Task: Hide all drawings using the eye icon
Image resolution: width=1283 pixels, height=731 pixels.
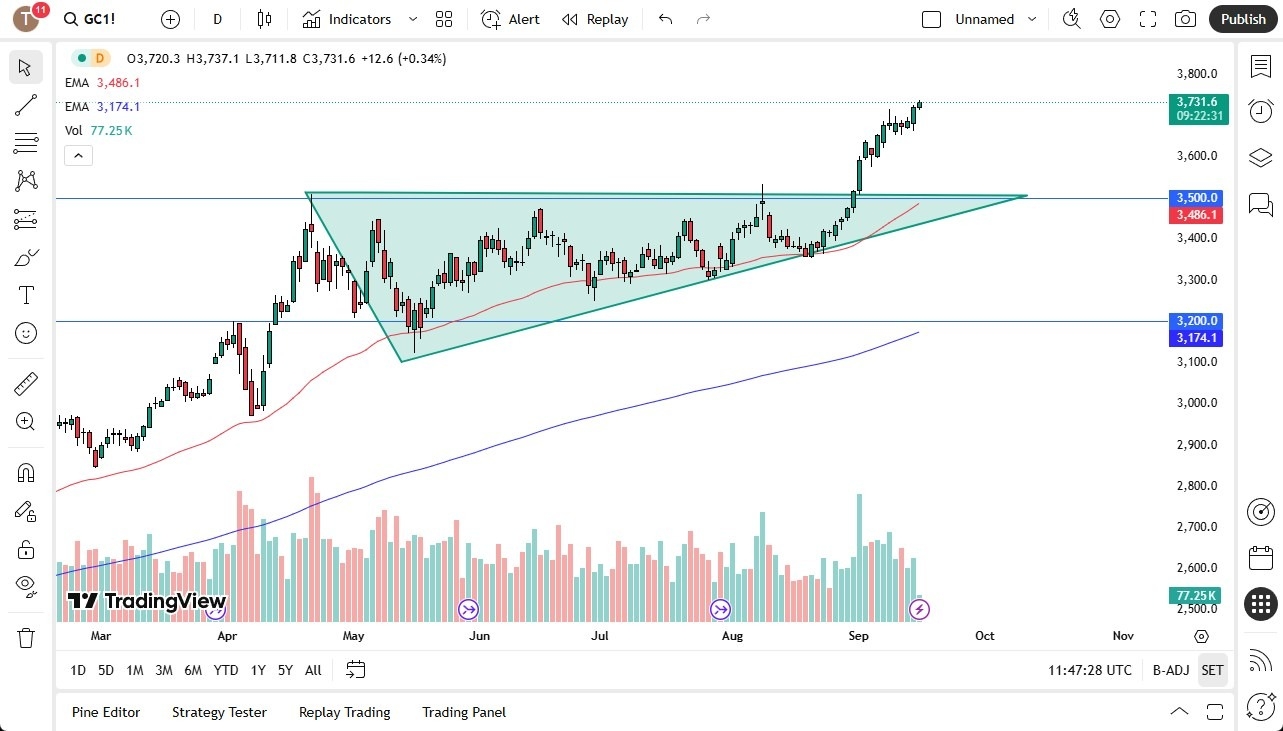Action: (26, 585)
